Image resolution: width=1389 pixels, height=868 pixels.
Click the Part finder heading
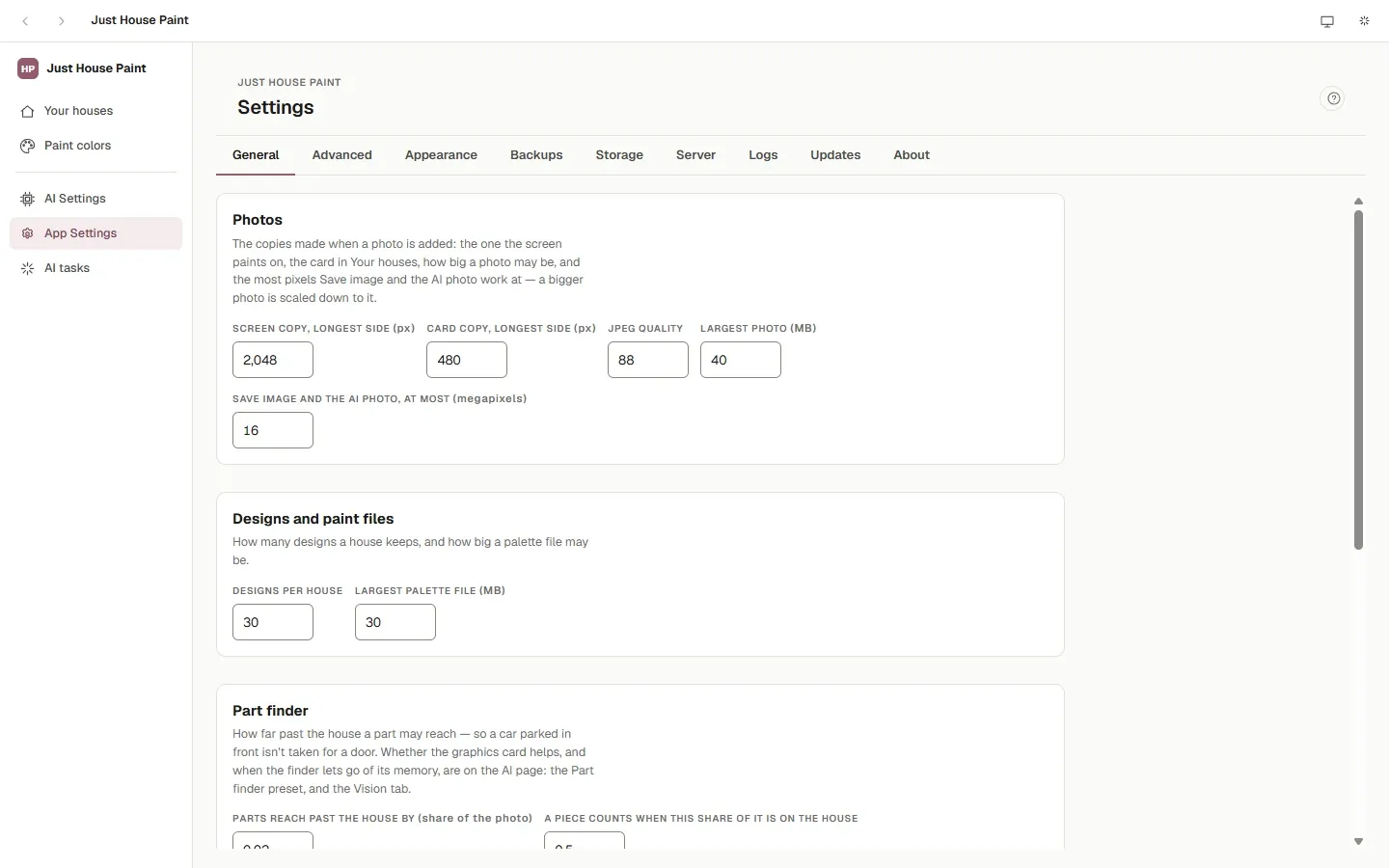click(x=270, y=711)
